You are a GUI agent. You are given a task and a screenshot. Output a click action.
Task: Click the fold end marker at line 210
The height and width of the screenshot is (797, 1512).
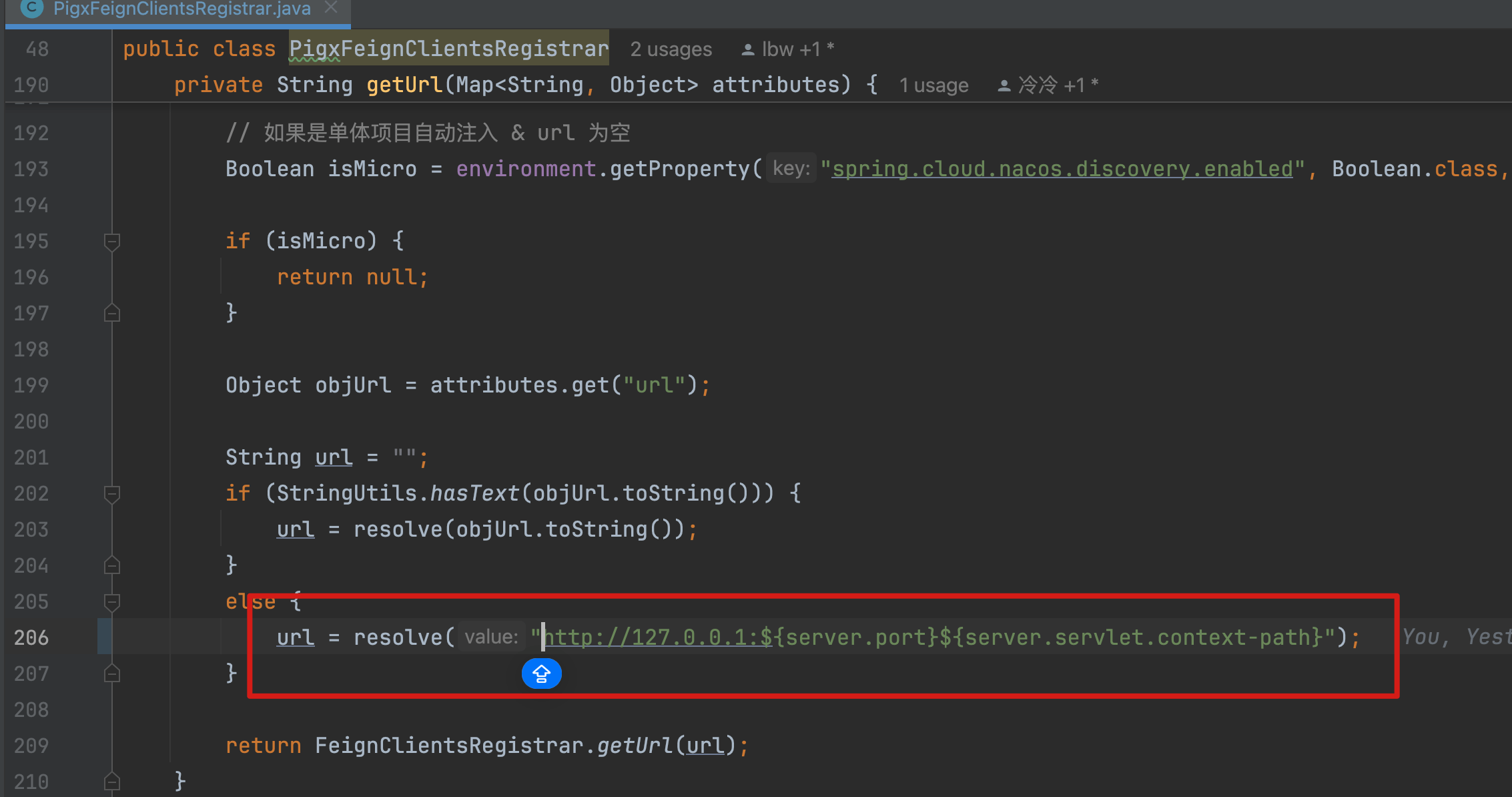[112, 781]
